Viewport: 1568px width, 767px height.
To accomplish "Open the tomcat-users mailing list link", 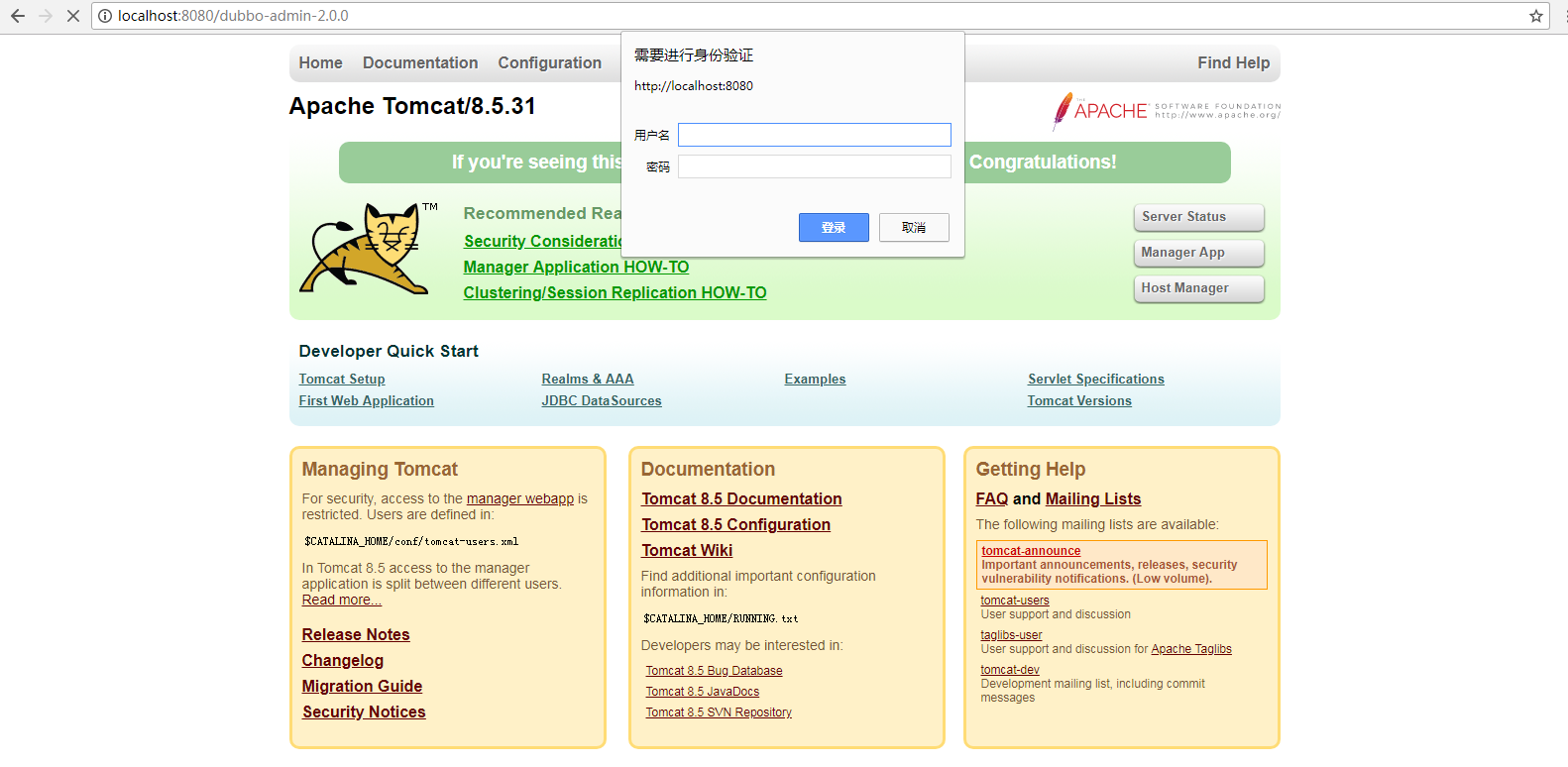I will click(1015, 601).
